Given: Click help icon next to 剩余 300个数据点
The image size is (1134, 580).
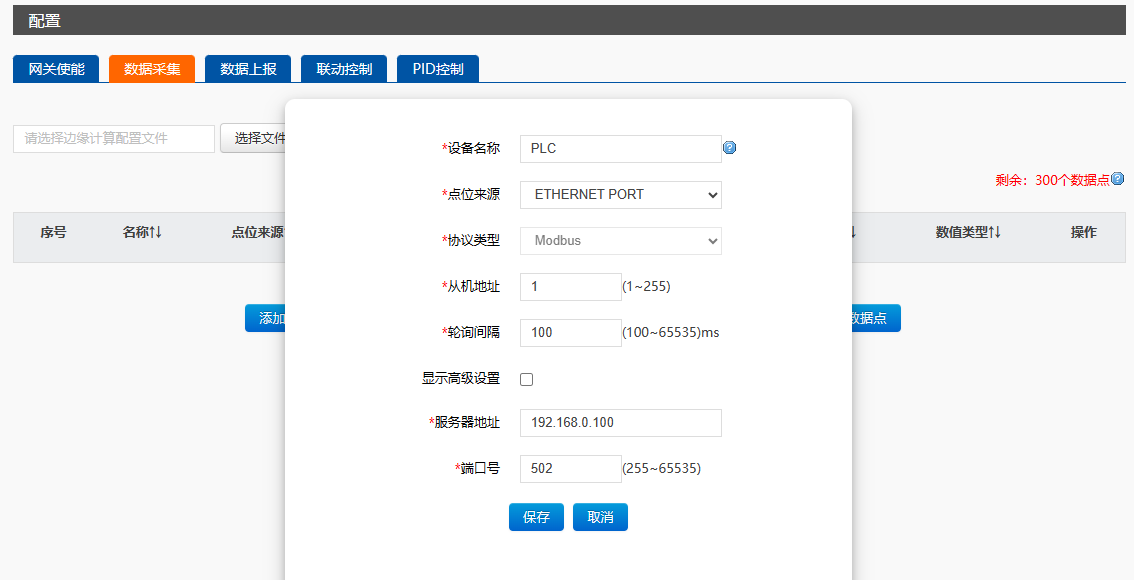Looking at the screenshot, I should coord(1117,179).
